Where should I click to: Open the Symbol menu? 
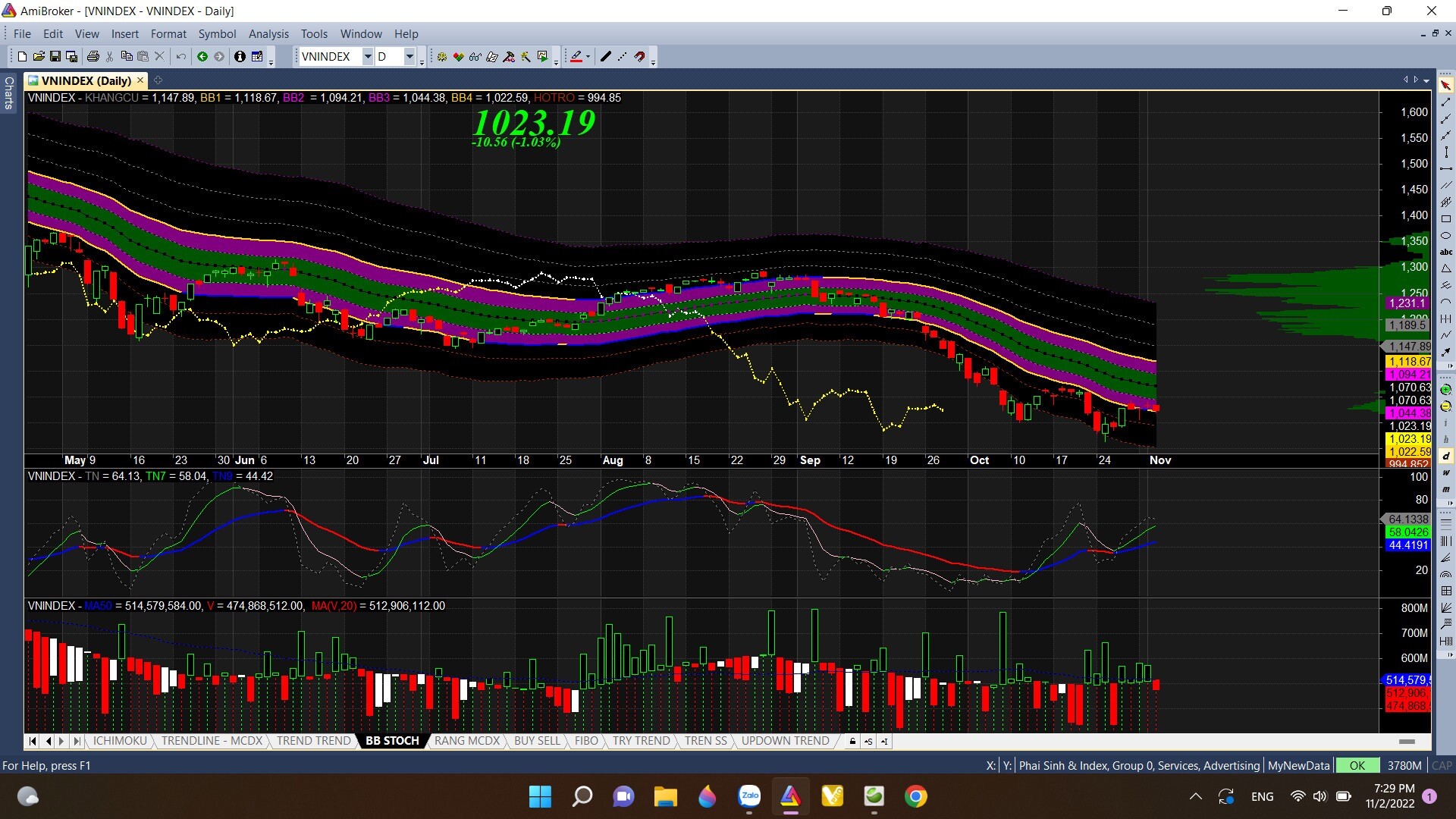point(217,33)
